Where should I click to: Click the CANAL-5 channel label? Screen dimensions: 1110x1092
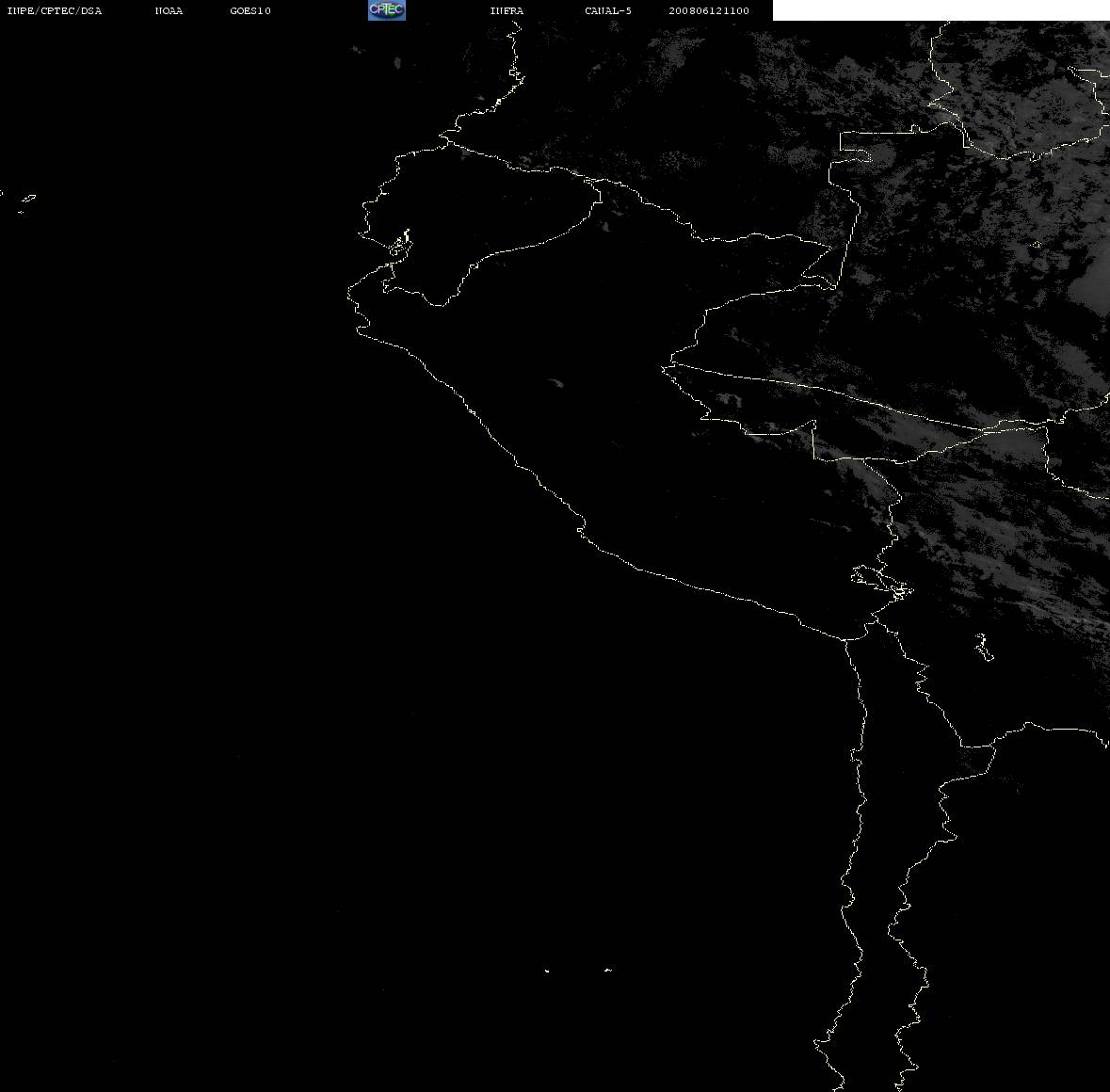[608, 10]
